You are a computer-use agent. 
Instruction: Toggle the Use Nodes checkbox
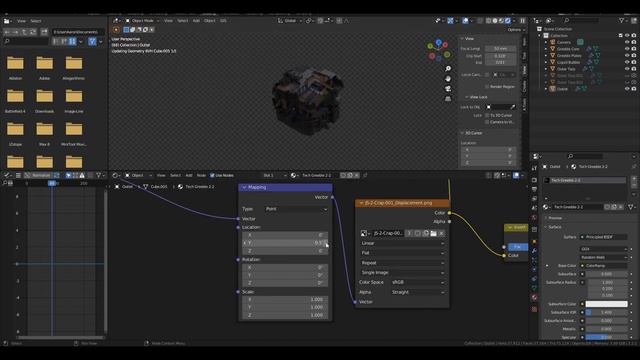(212, 176)
